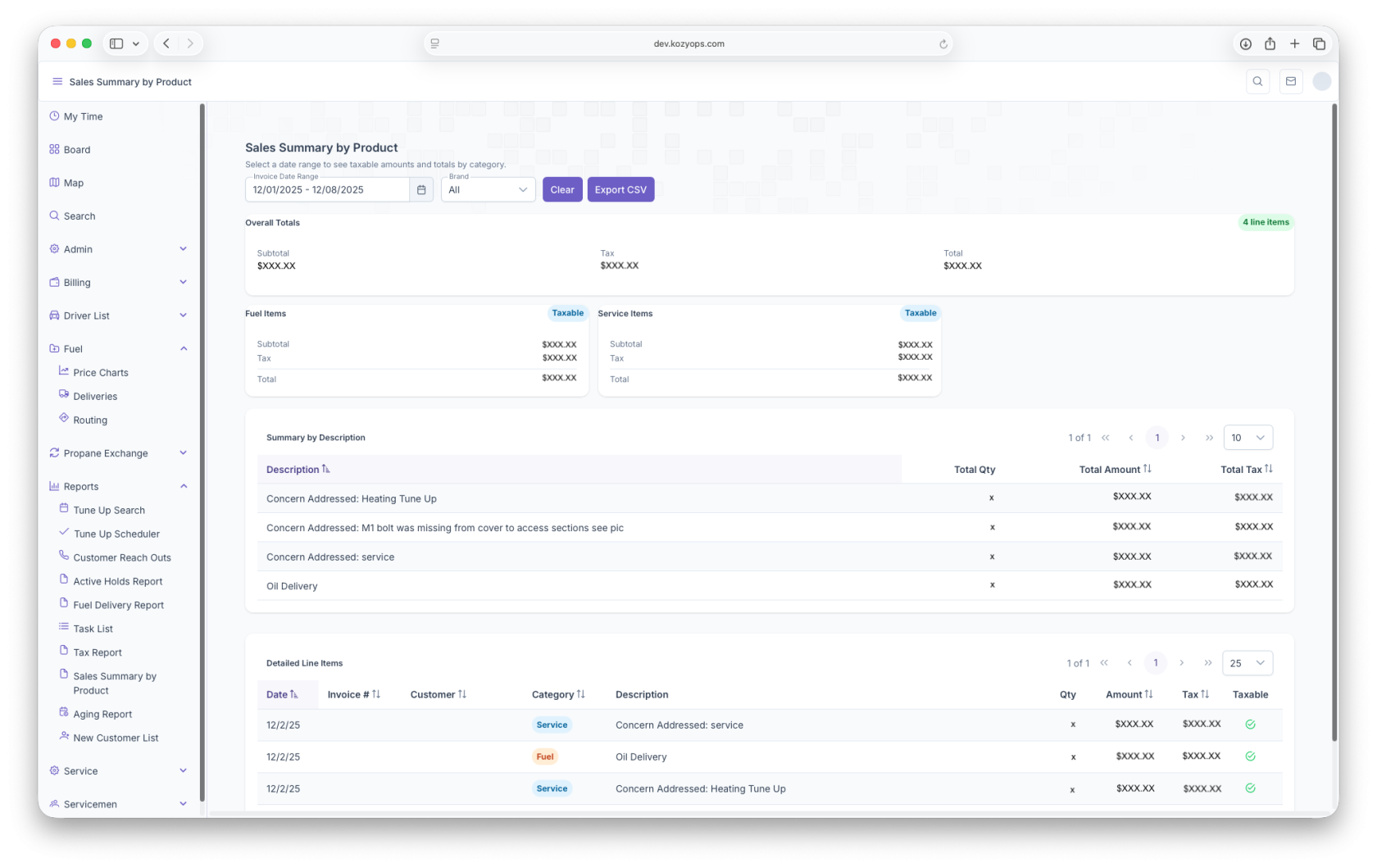Image resolution: width=1377 pixels, height=868 pixels.
Task: Toggle sort on the Description column
Action: tap(298, 470)
